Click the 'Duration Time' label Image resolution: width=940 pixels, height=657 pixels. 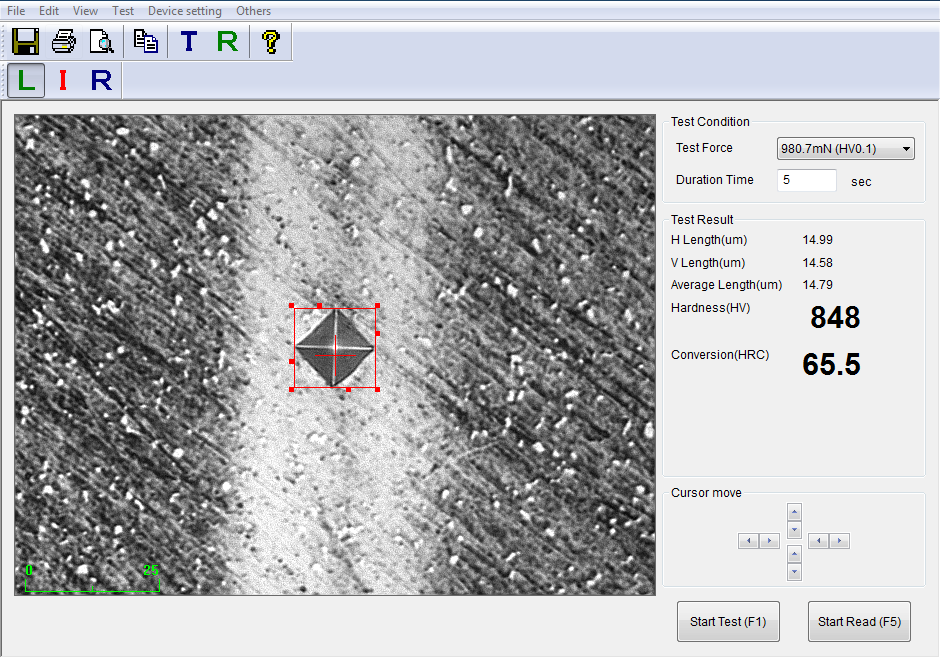coord(715,180)
